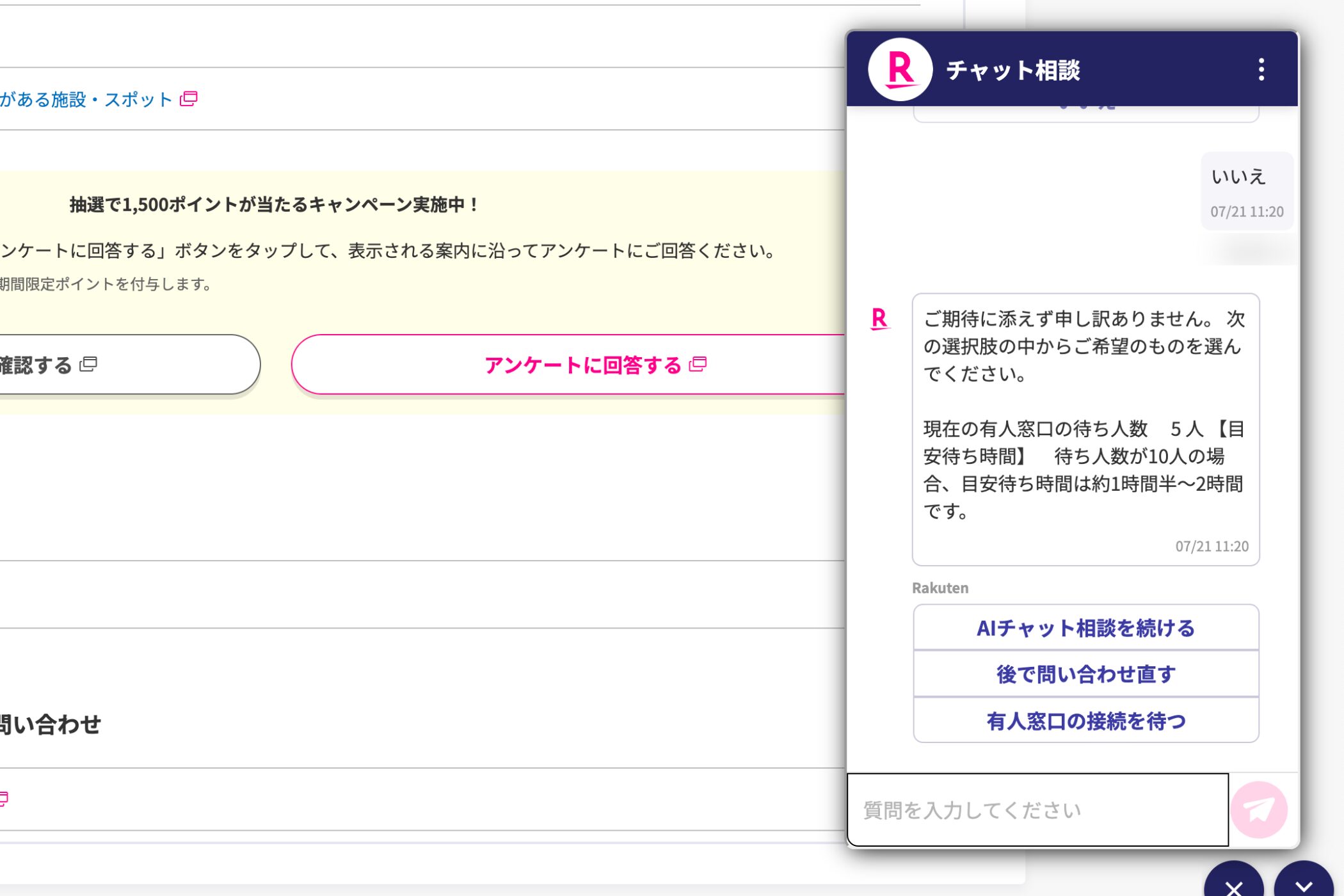Open the chat three-dot options menu
This screenshot has width=1344, height=896.
[1261, 69]
